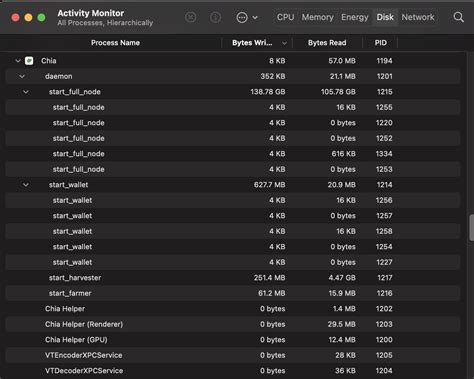Select start_wallet with PID 1258
The width and height of the screenshot is (474, 379).
coord(233,231)
